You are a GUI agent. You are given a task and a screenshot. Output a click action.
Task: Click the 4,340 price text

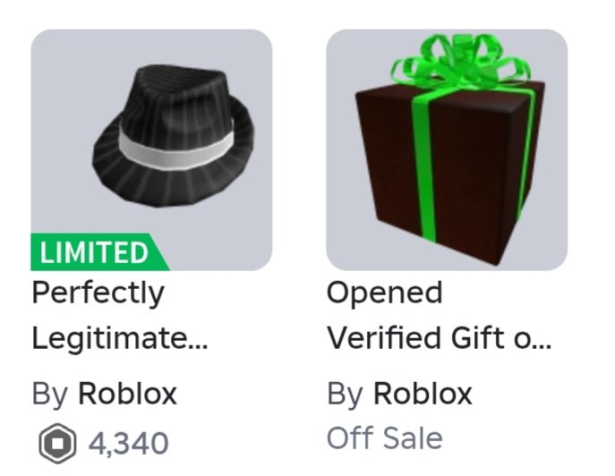click(x=129, y=444)
